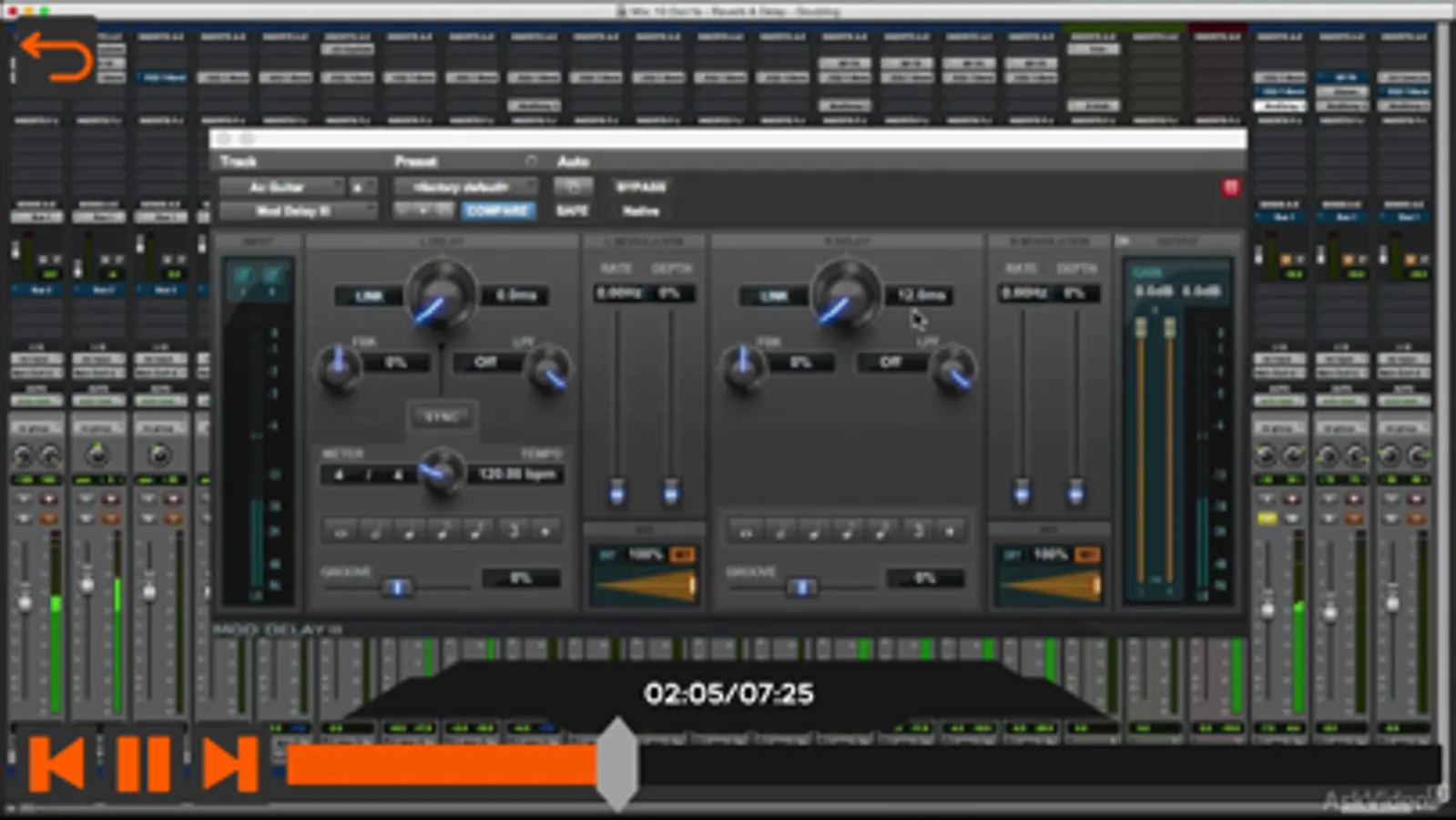Image resolution: width=1456 pixels, height=820 pixels.
Task: Click the gray video progress handle
Action: [x=617, y=764]
